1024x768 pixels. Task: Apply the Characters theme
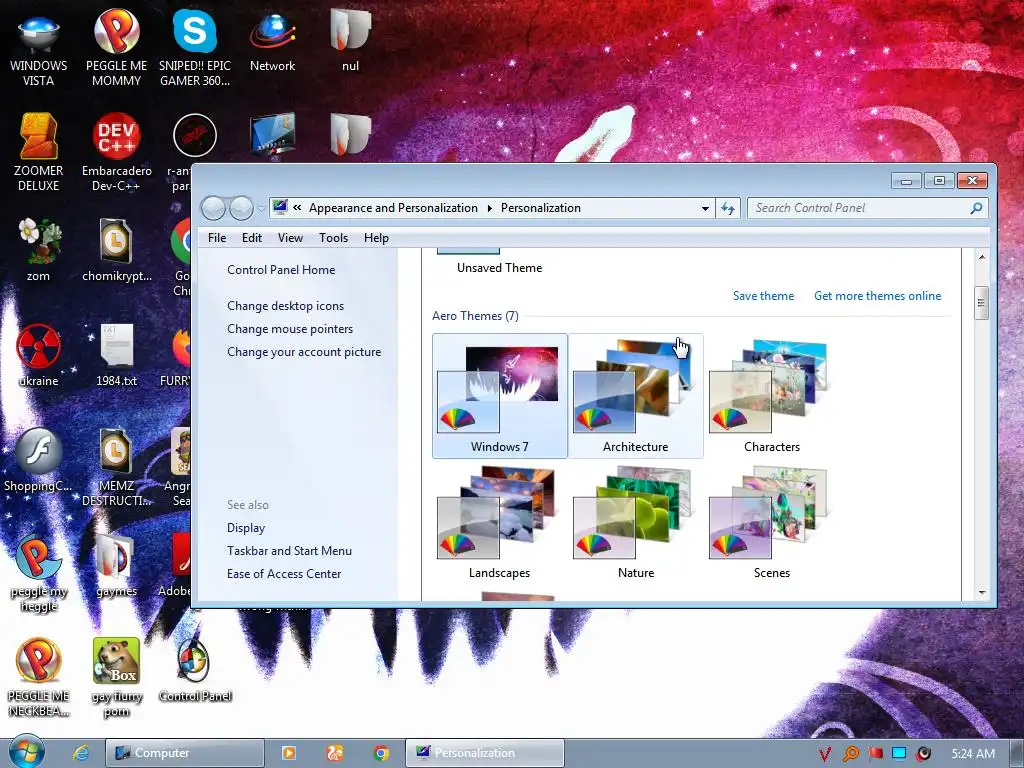coord(771,396)
